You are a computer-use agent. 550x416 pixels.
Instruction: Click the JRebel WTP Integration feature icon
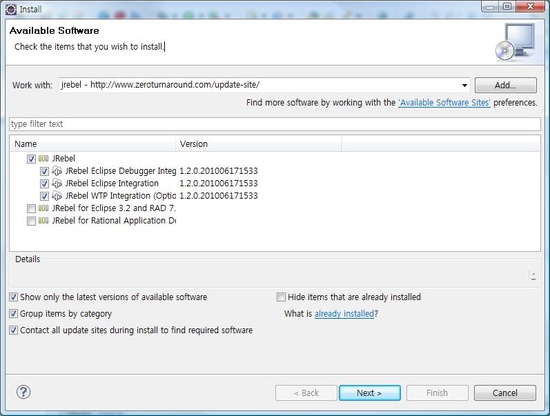[57, 196]
